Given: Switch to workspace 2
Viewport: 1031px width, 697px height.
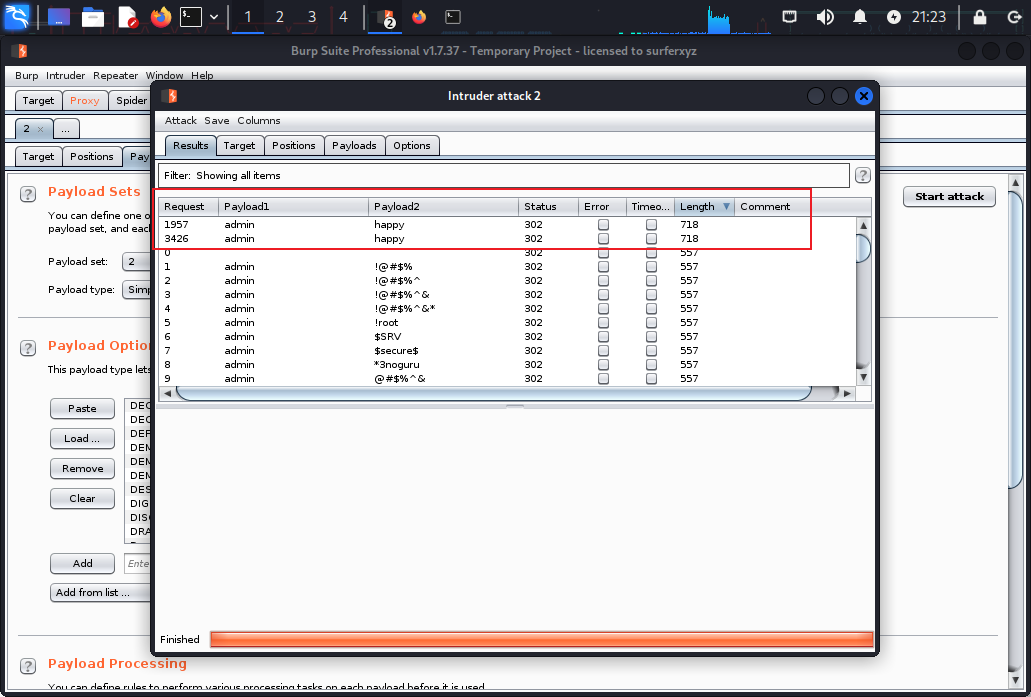Looking at the screenshot, I should click(279, 17).
